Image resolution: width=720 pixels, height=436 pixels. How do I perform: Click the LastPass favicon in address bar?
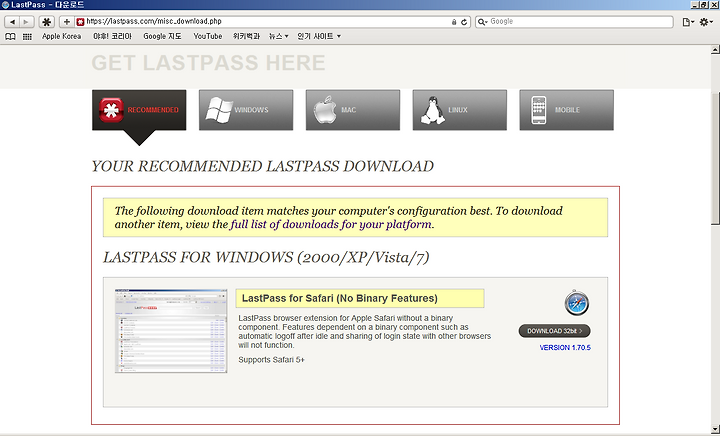coord(80,22)
